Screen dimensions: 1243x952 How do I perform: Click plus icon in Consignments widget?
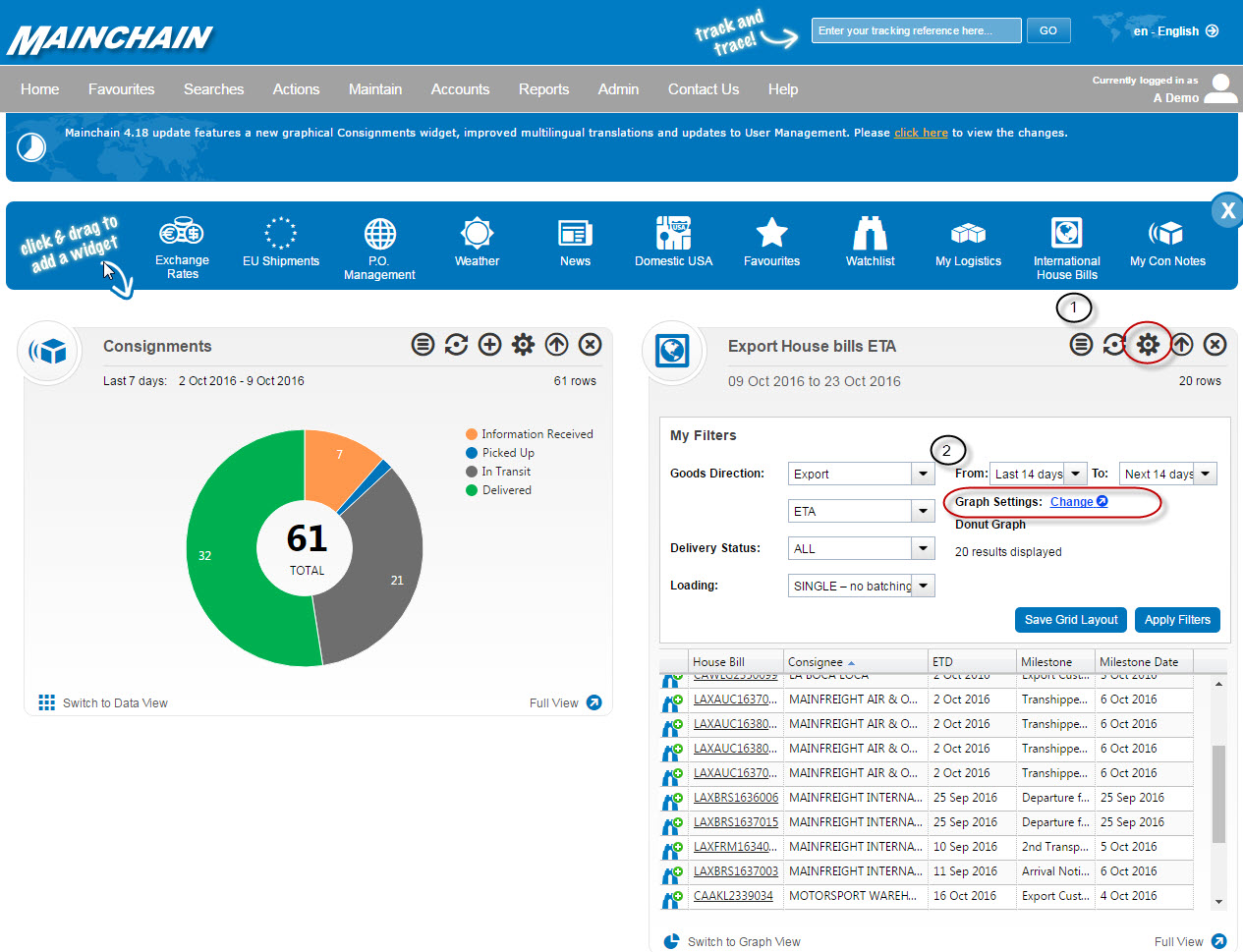489,344
